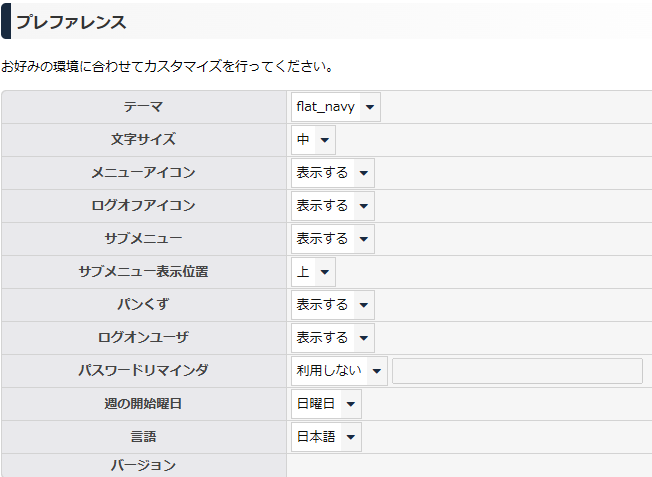Select the 週の開始曜日 dropdown
The image size is (652, 477).
coord(326,404)
